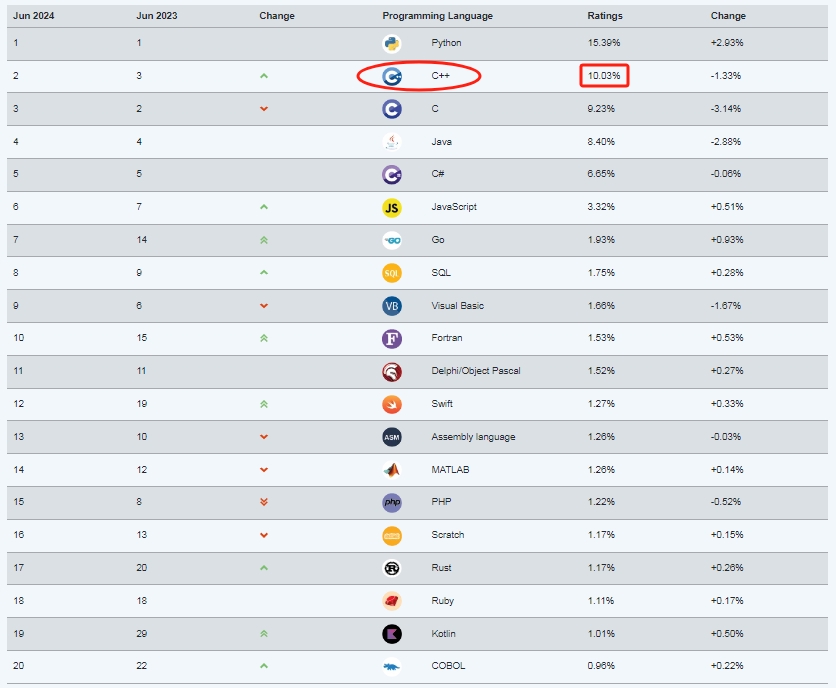This screenshot has width=836, height=688.
Task: Click the yellow JavaScript JS icon
Action: [392, 207]
